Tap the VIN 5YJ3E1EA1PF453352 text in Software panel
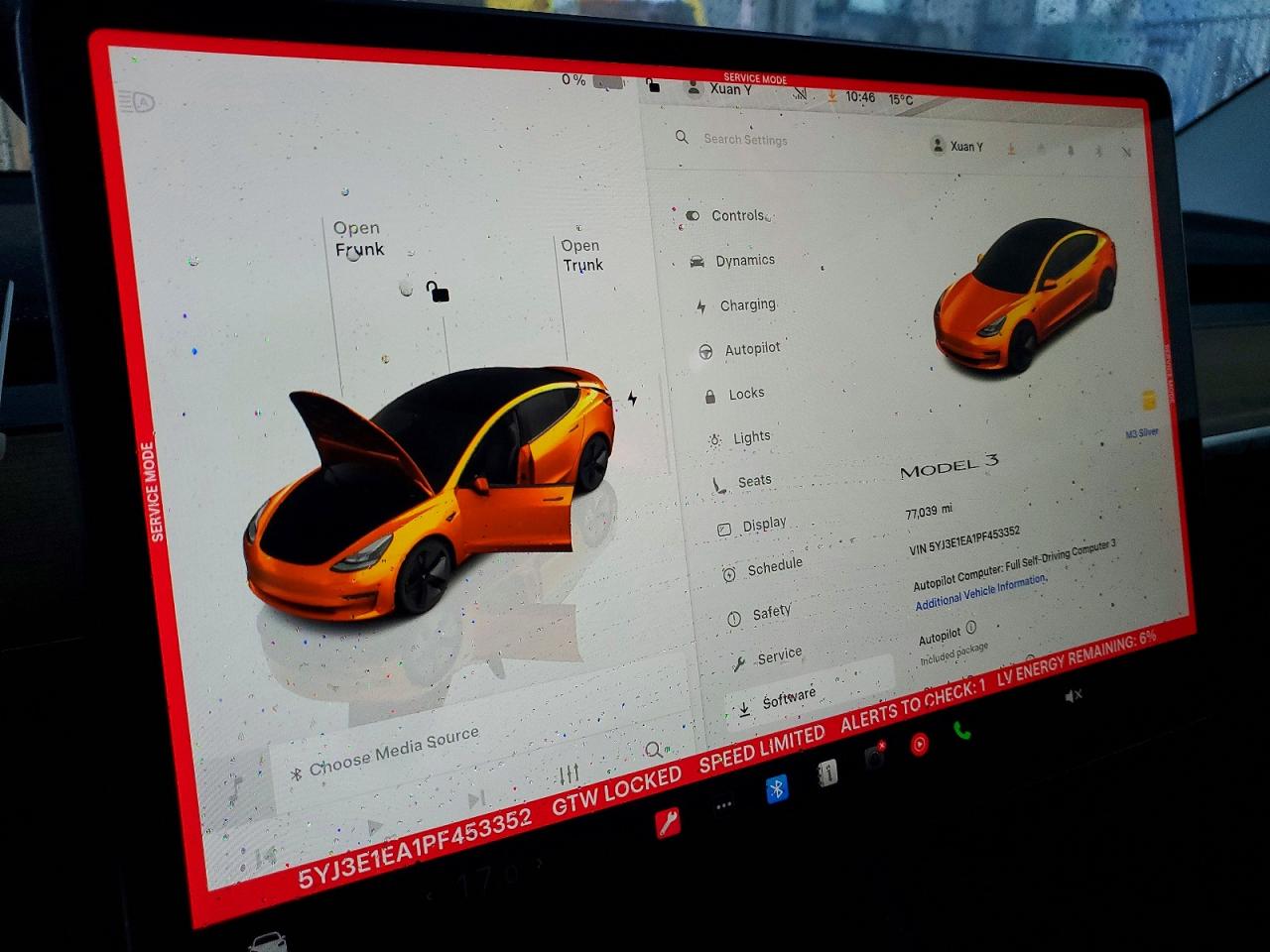The image size is (1270, 952). click(x=964, y=540)
